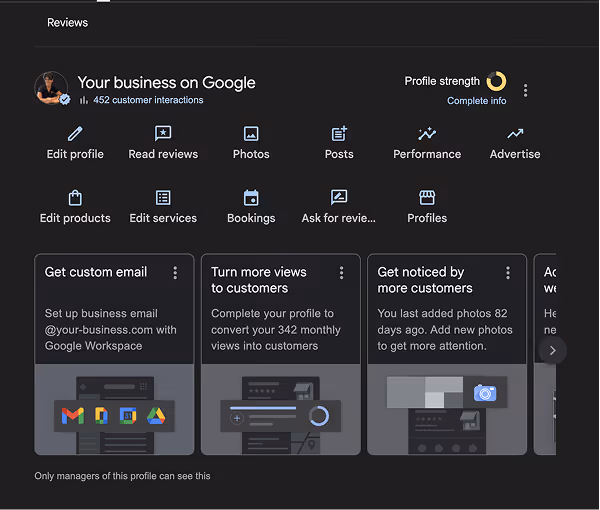Viewport: 600px width, 510px height.
Task: Click the Google Drive icon in the illustration
Action: click(x=156, y=416)
